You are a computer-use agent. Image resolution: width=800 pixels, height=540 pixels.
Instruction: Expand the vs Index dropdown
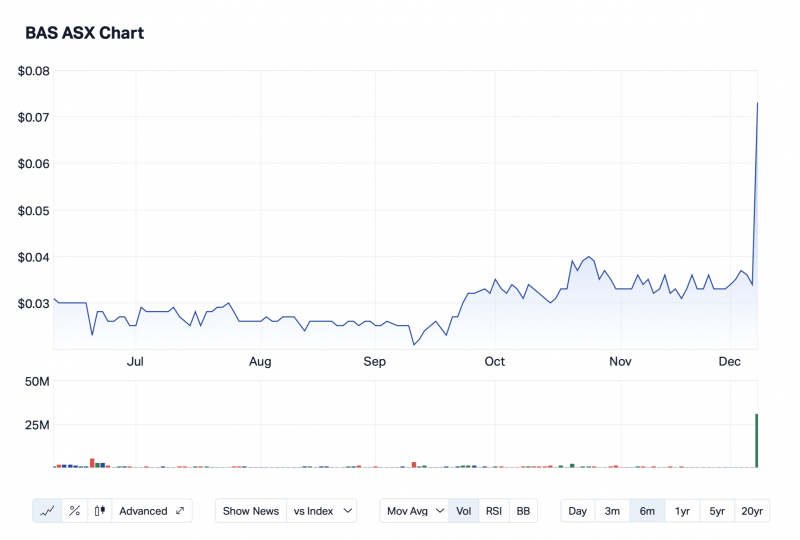321,511
